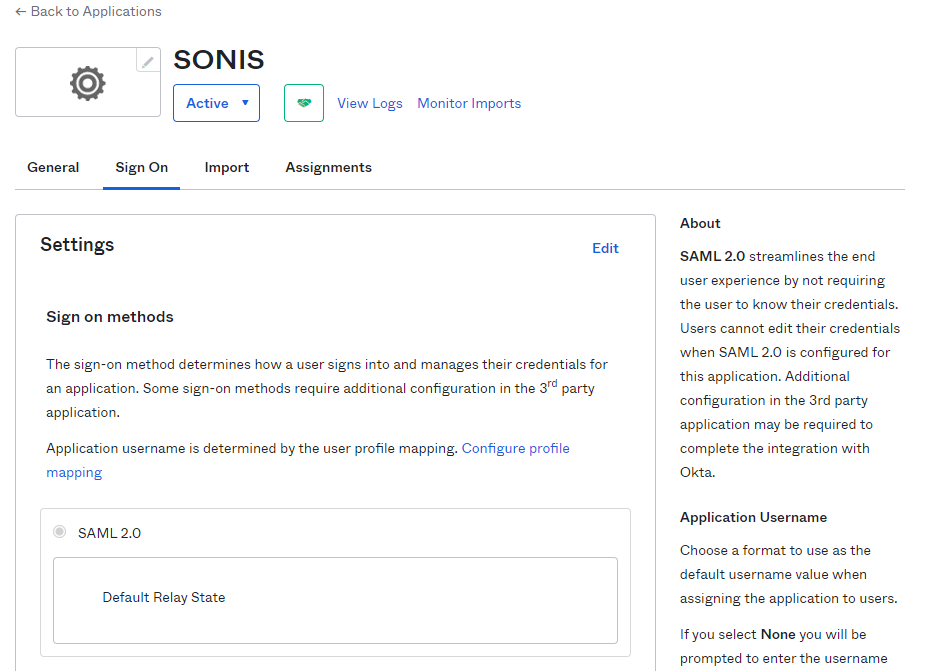
Task: Open the Import tab
Action: click(x=226, y=167)
